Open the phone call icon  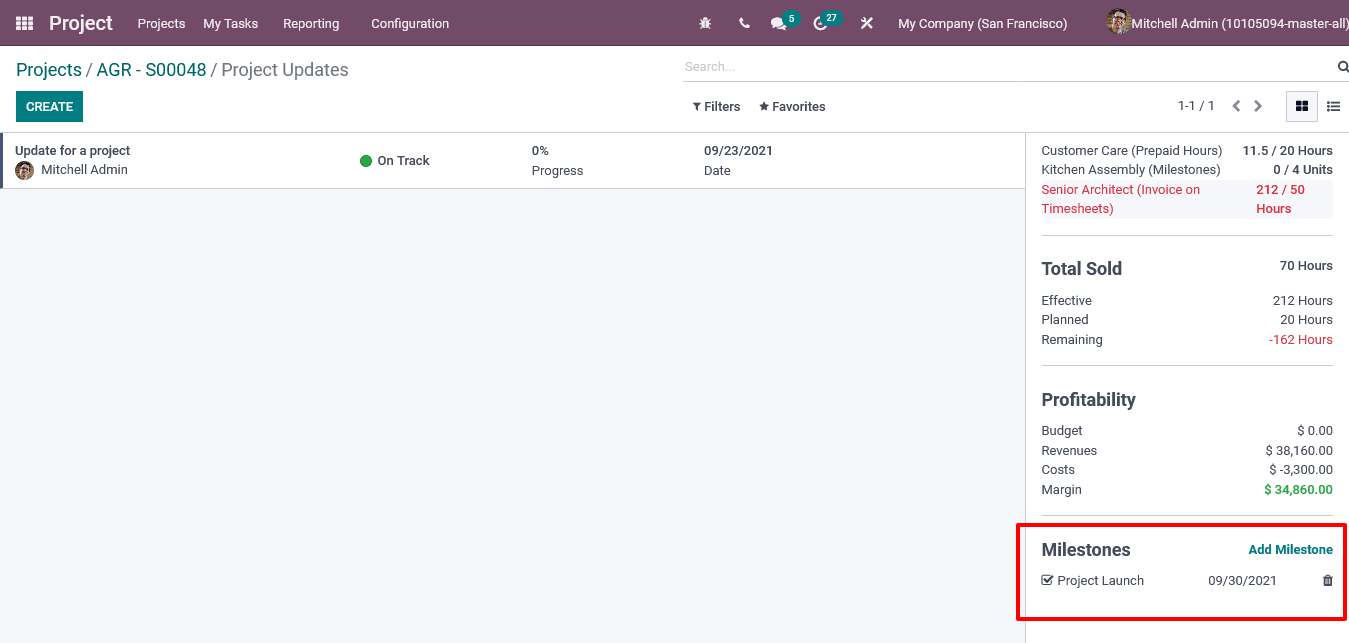[744, 23]
